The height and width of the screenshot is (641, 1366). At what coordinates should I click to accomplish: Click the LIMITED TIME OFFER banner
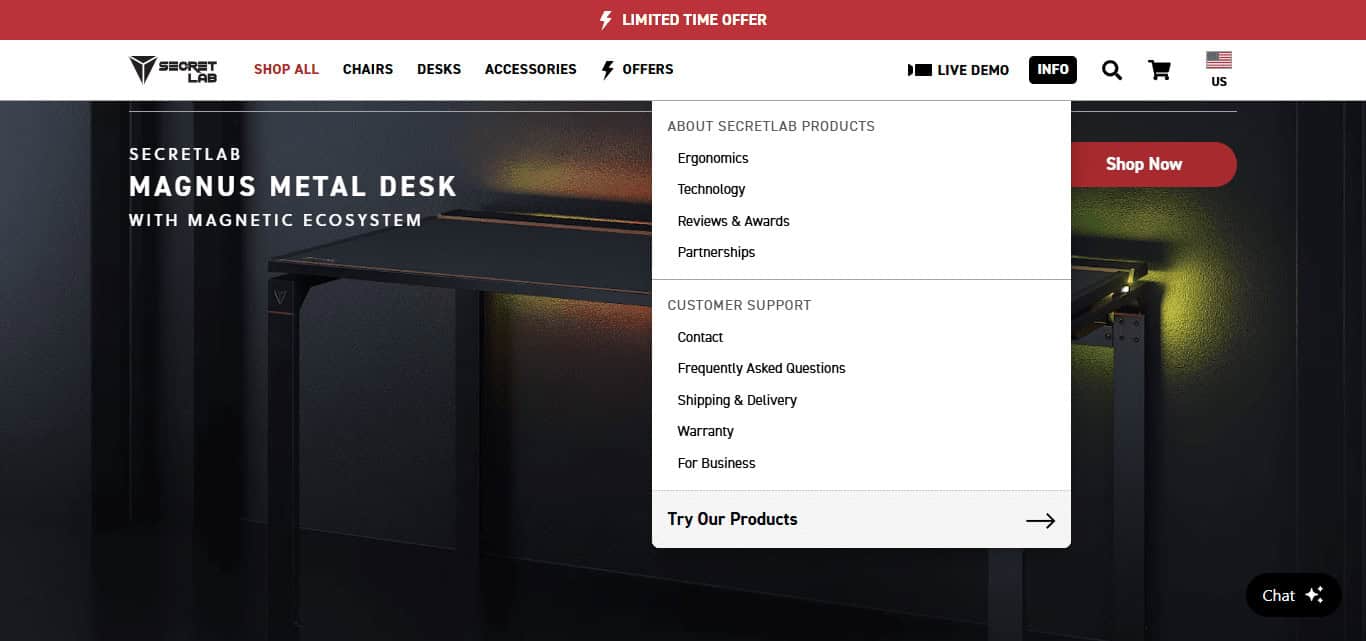pos(683,20)
